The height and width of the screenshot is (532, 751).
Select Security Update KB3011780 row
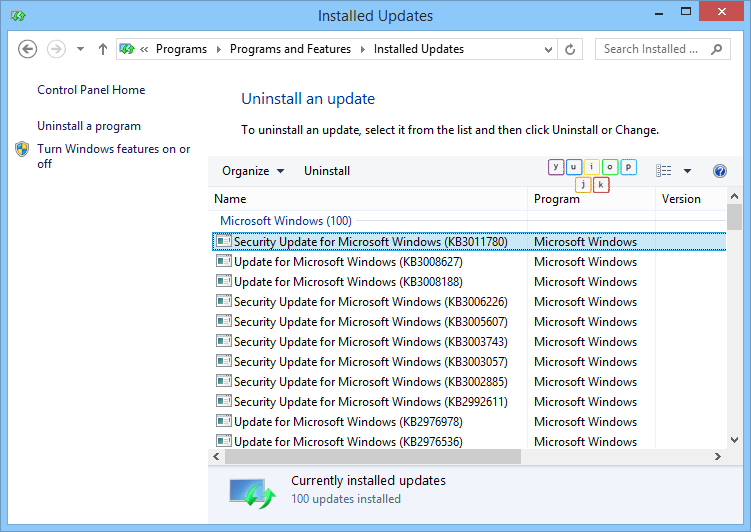[x=469, y=242]
